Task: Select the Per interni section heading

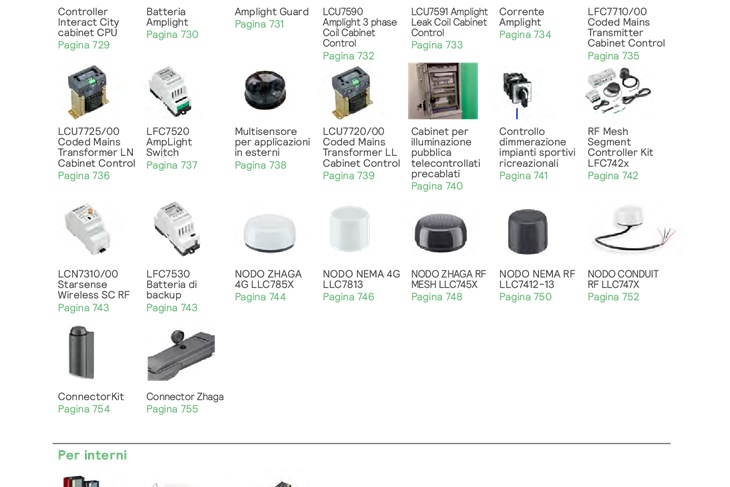Action: pos(92,455)
